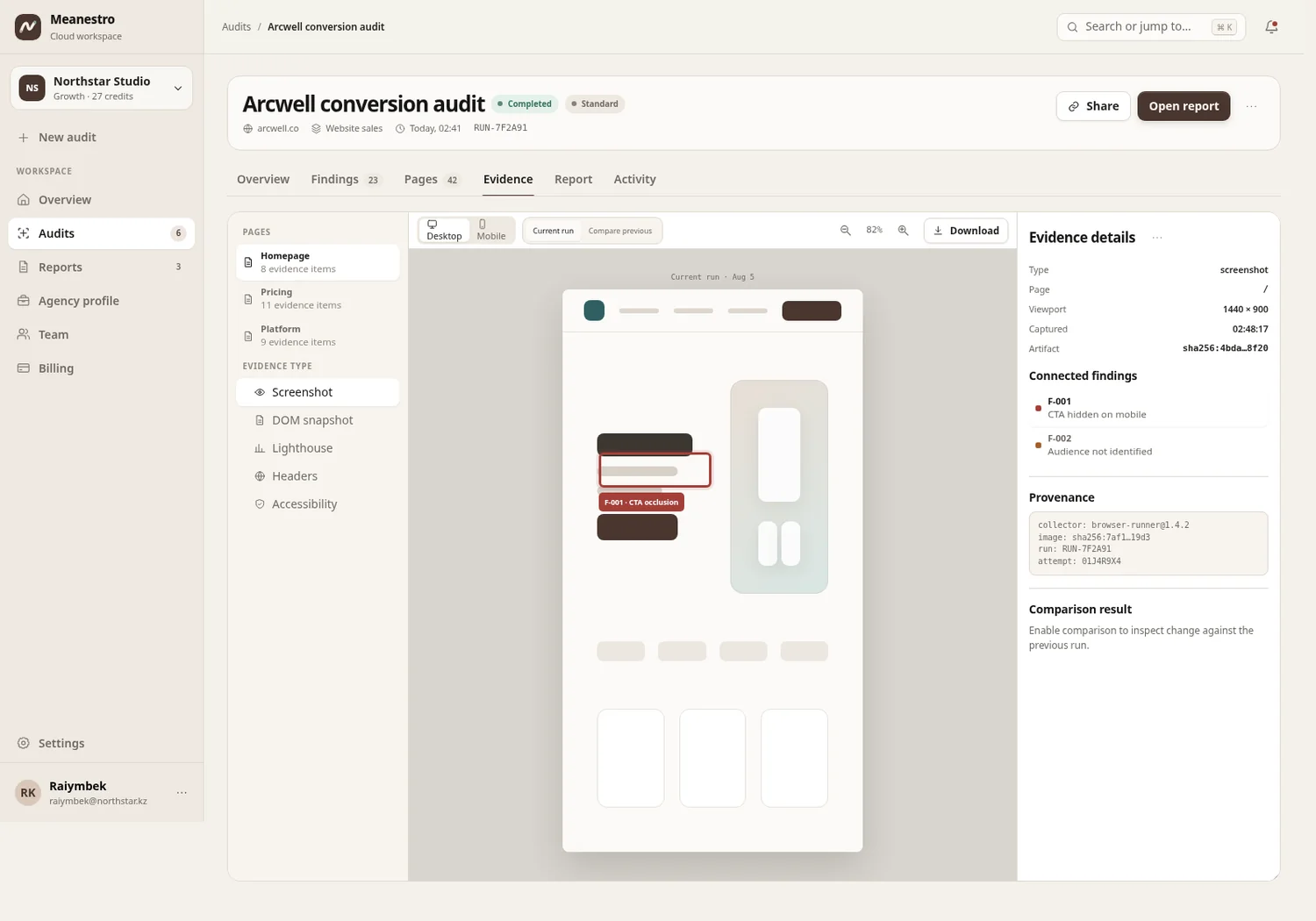The width and height of the screenshot is (1316, 921).
Task: Open the Overview tab of the audit
Action: coord(263,179)
